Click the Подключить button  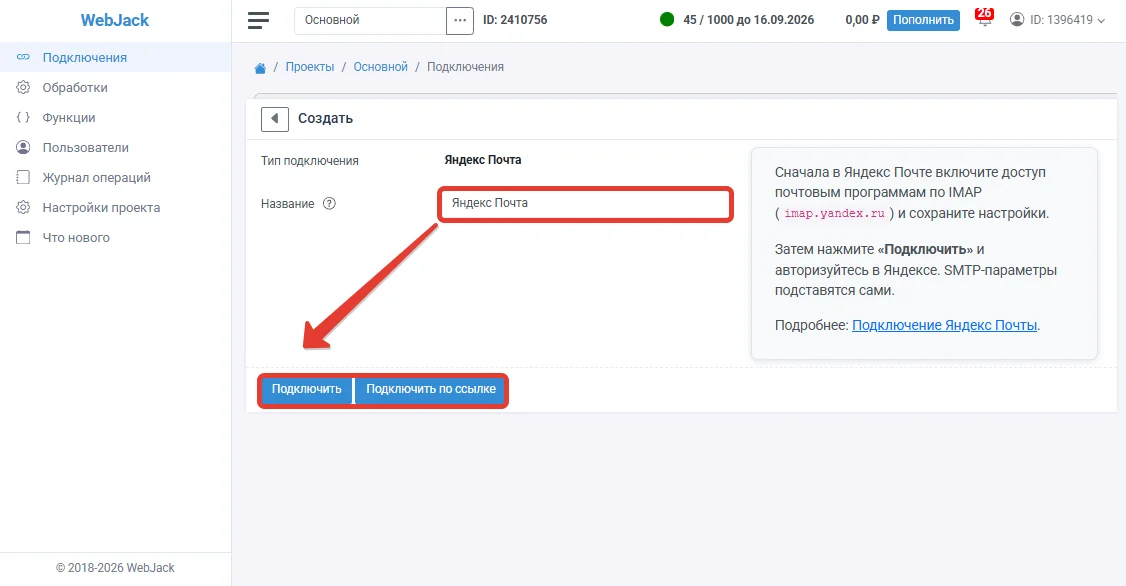coord(307,389)
